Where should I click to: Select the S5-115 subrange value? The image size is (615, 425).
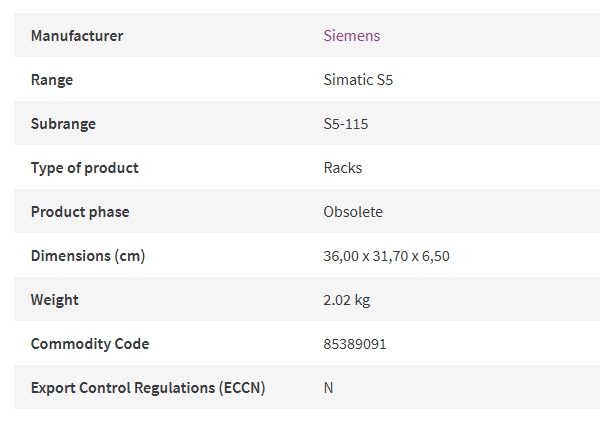tap(346, 124)
